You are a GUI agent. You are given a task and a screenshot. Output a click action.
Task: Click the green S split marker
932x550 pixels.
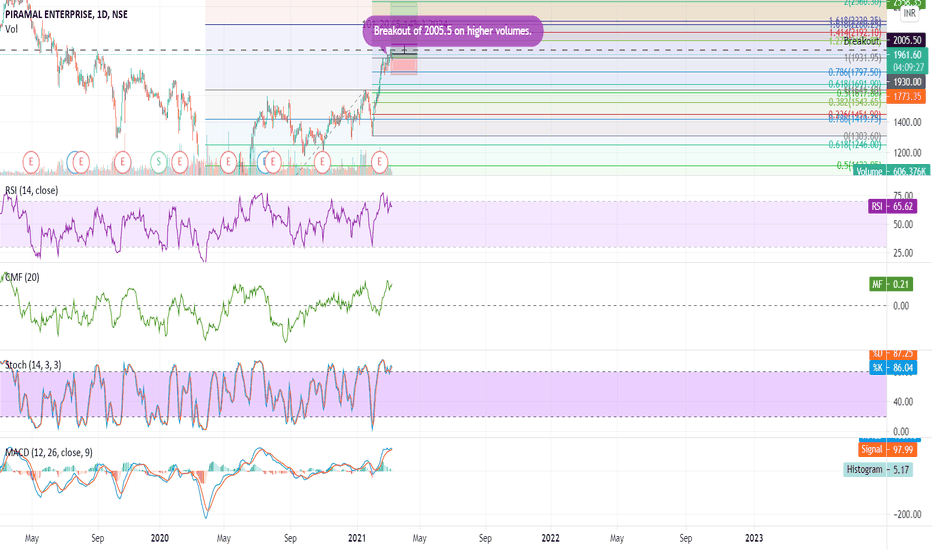click(x=159, y=161)
